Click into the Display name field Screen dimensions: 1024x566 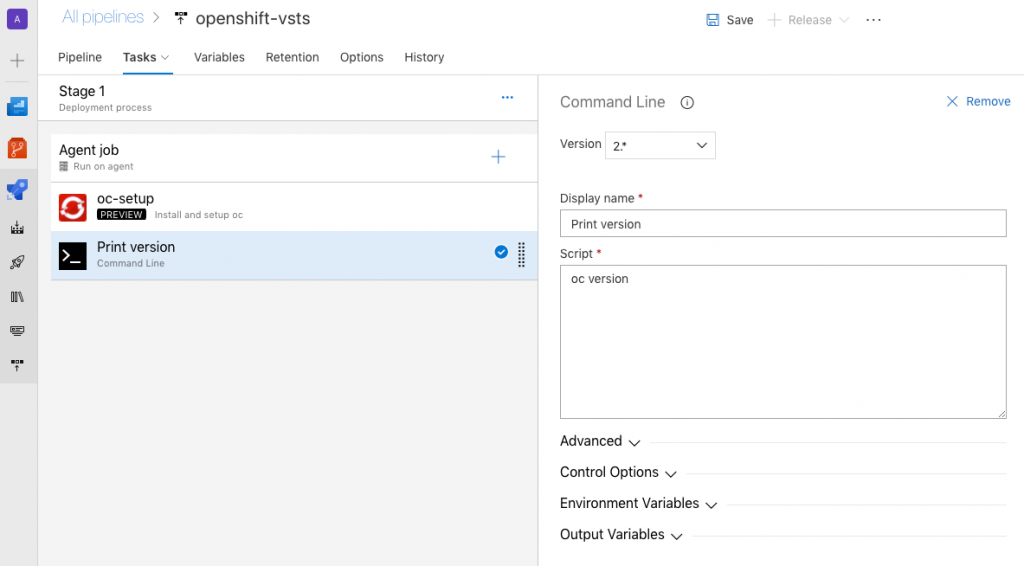click(782, 224)
